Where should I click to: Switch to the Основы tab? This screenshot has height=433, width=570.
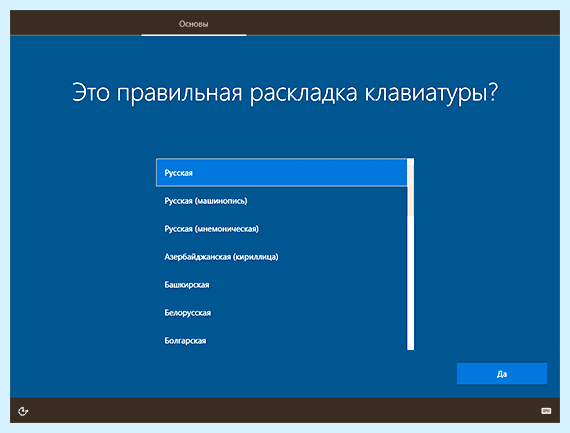tap(193, 24)
